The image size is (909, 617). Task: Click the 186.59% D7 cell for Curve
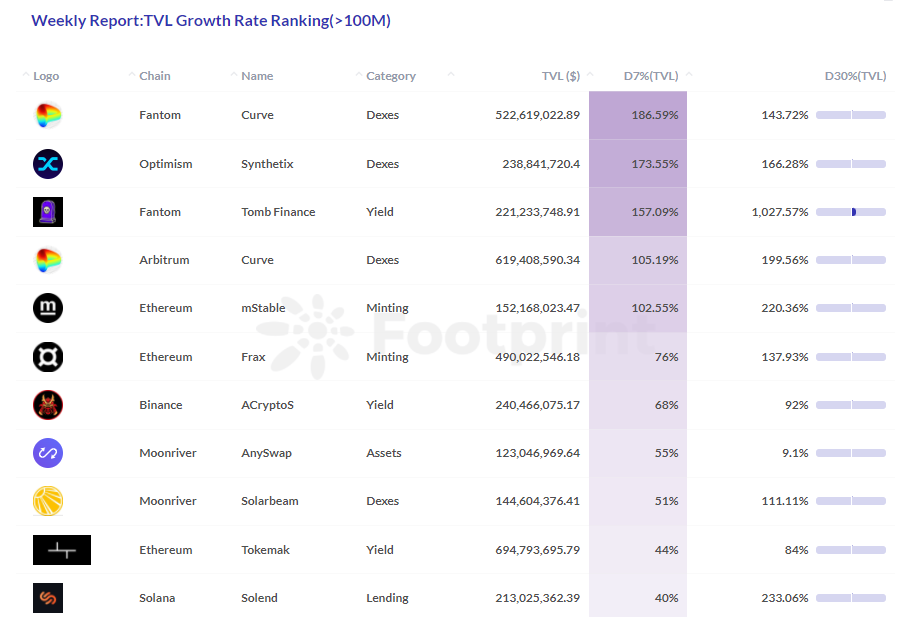[654, 116]
